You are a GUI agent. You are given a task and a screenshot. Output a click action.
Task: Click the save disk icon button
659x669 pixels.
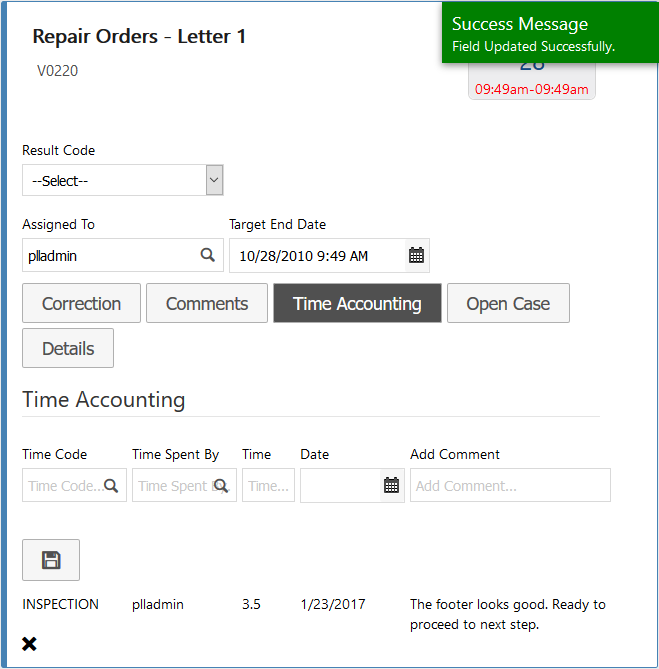pos(51,560)
